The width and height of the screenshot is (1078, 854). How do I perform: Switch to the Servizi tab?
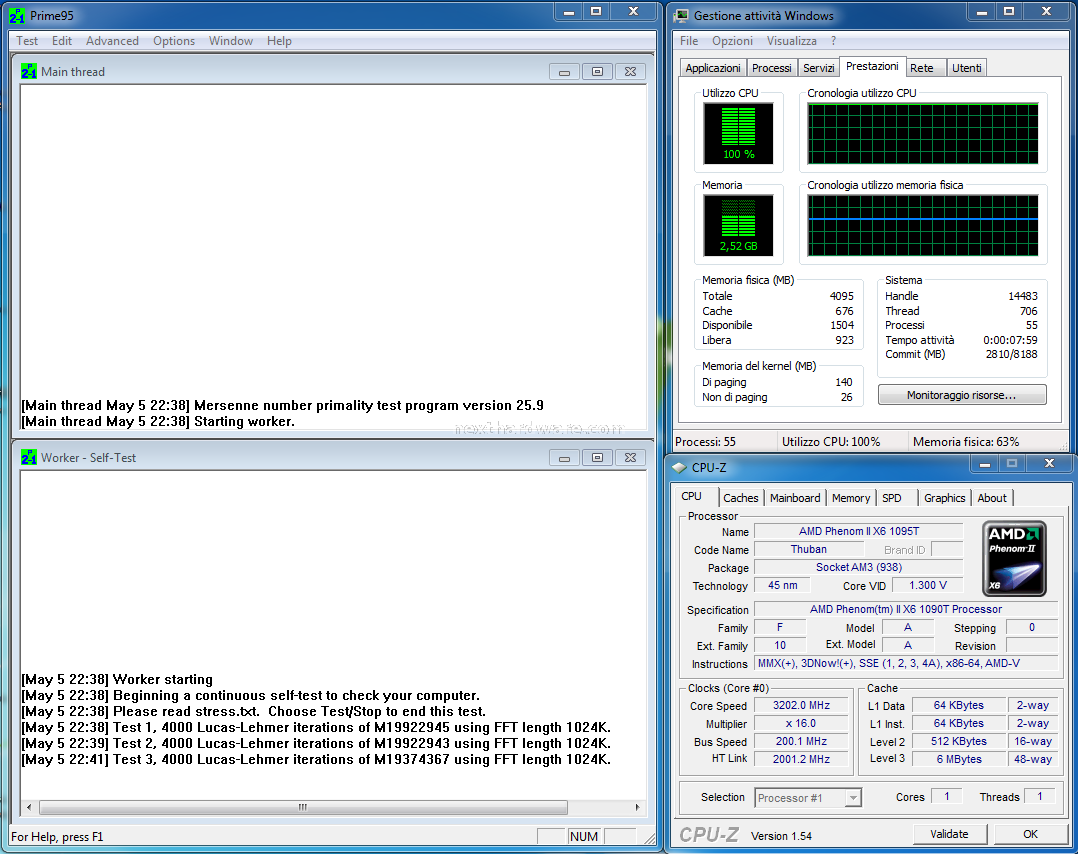[818, 68]
